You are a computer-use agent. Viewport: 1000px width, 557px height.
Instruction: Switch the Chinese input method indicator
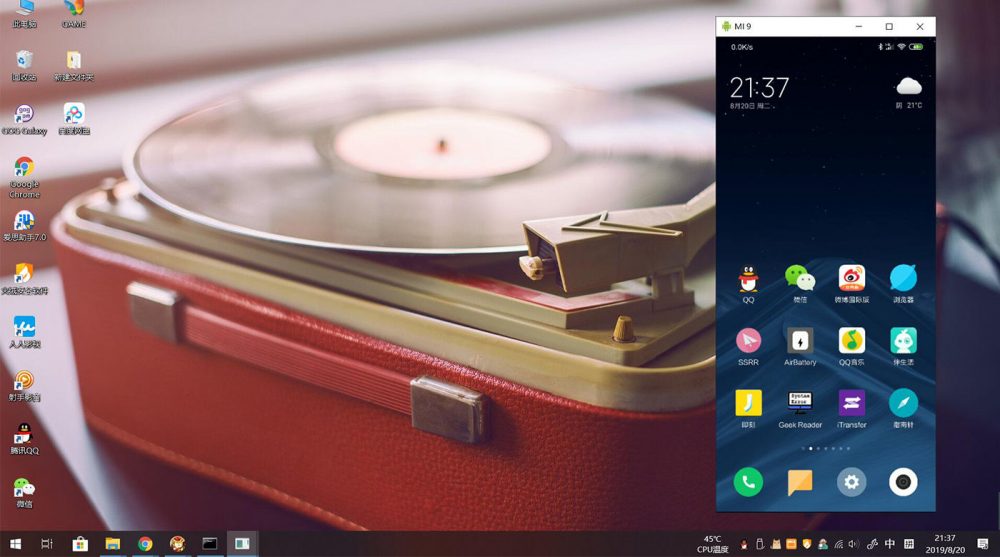coord(890,544)
